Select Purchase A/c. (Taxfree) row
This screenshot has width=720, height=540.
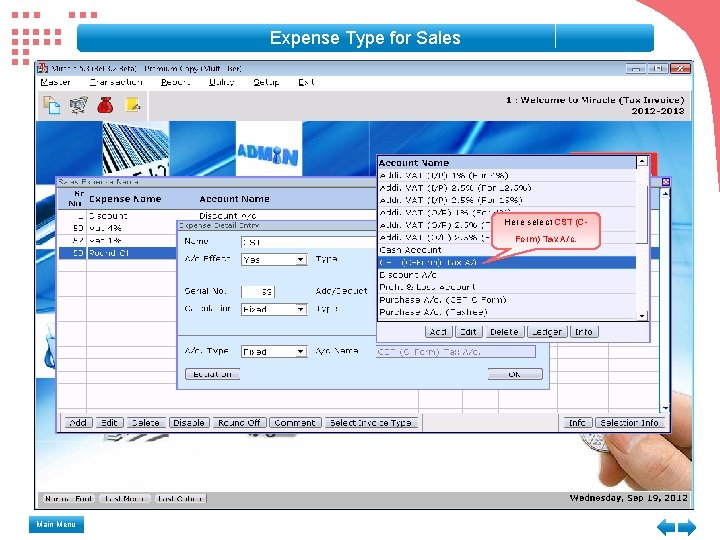click(x=506, y=312)
